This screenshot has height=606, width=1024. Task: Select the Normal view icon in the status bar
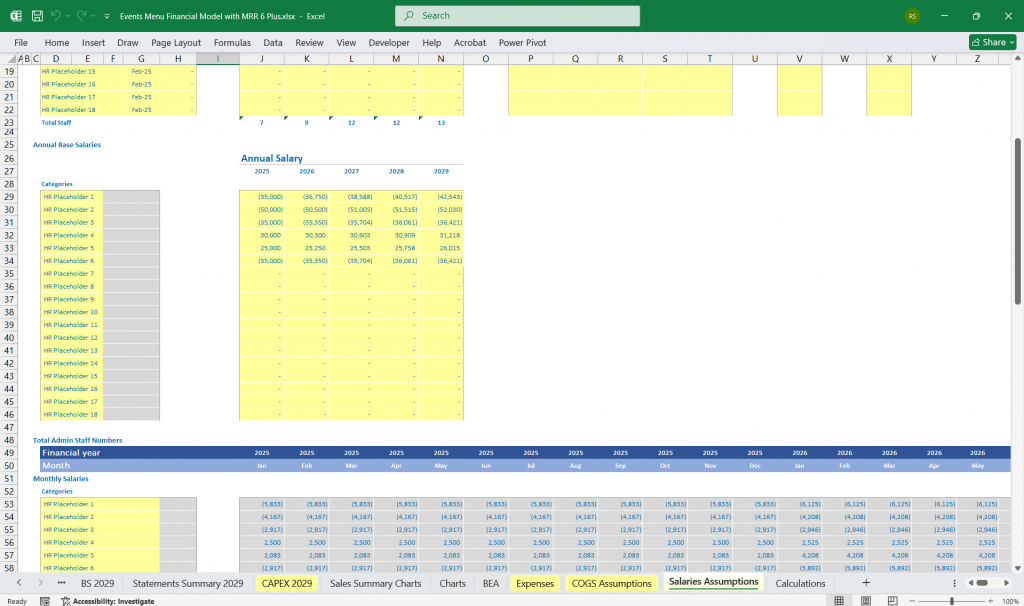840,598
